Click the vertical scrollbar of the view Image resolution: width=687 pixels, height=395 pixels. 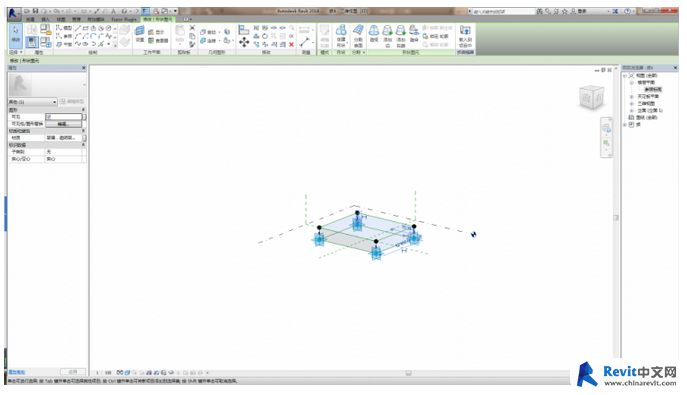(616, 217)
